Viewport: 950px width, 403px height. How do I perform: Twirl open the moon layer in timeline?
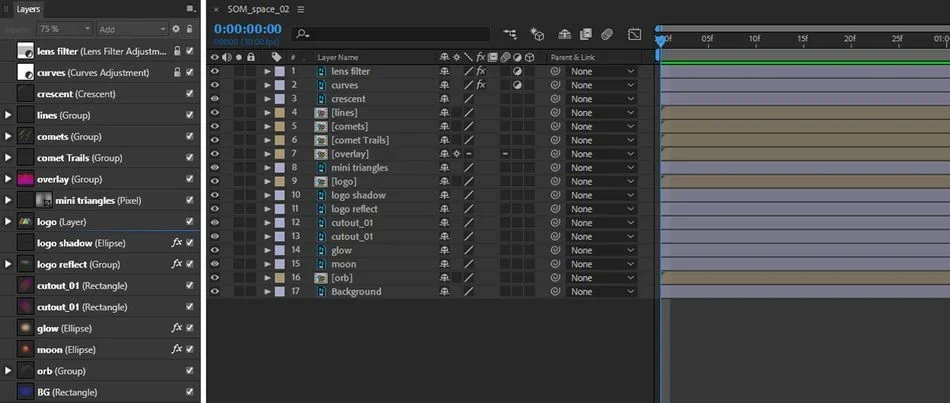(267, 264)
